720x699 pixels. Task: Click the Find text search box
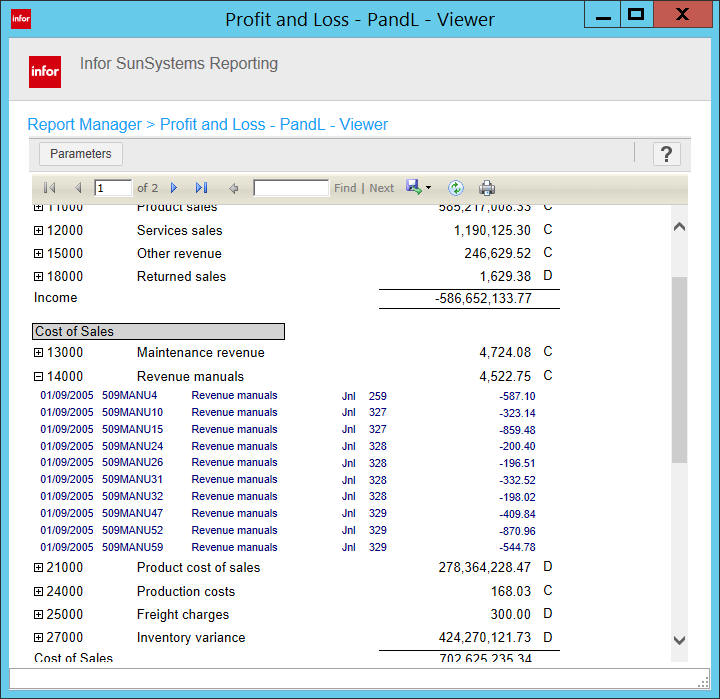coord(291,188)
